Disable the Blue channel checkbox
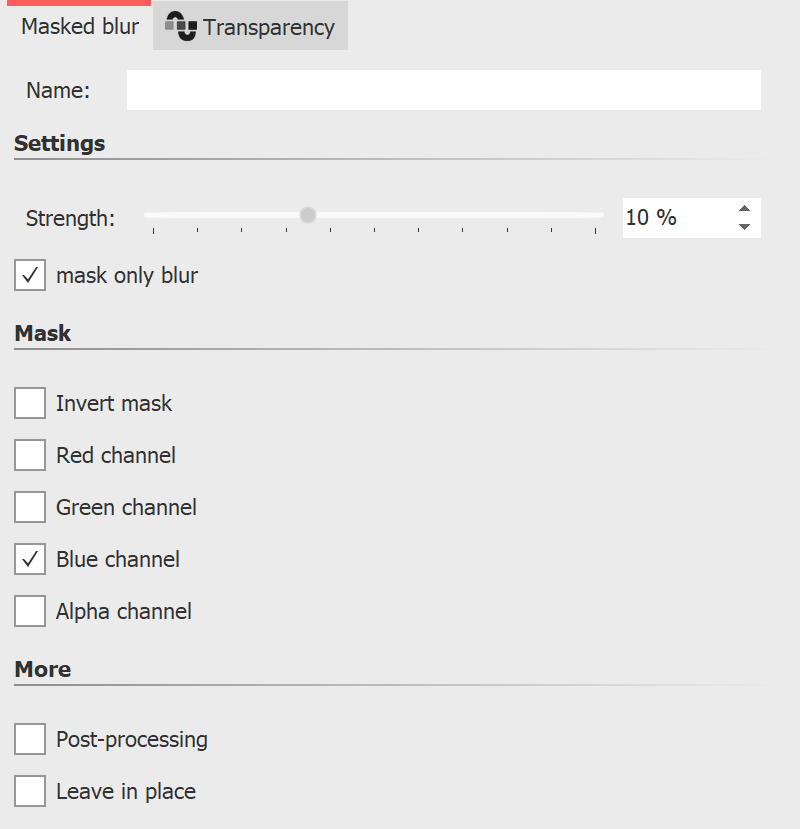 click(29, 559)
